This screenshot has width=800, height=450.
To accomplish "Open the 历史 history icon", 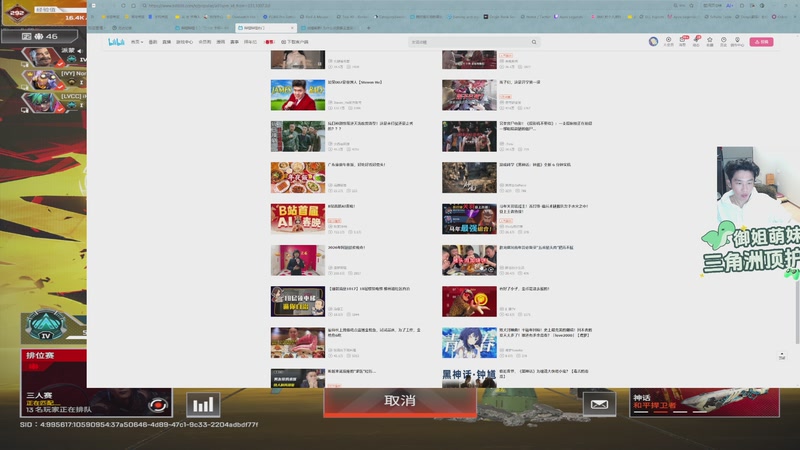I will click(x=723, y=42).
